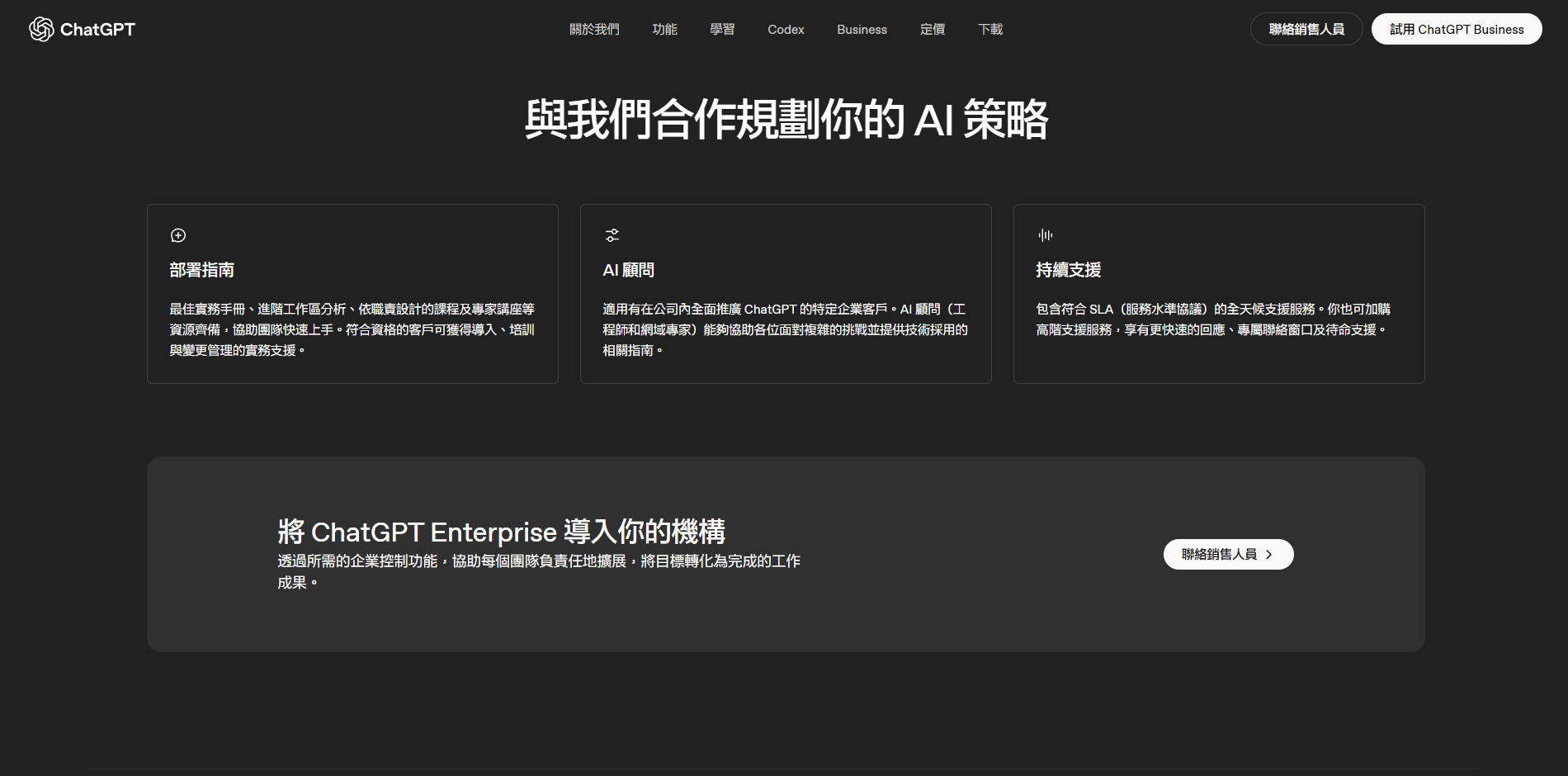The height and width of the screenshot is (776, 1568).
Task: Click the 部署指南 card heading
Action: (202, 270)
